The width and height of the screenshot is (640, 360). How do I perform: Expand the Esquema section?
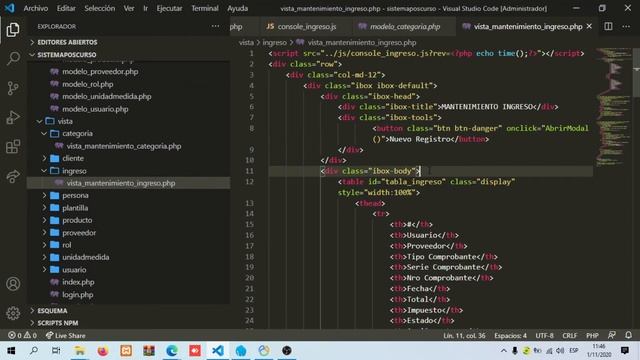coord(52,311)
